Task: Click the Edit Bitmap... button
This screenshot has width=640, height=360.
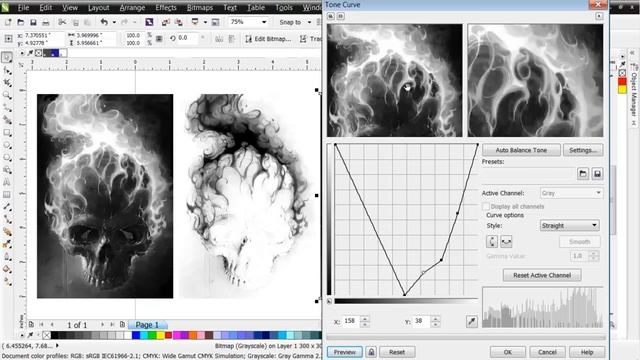Action: point(268,39)
